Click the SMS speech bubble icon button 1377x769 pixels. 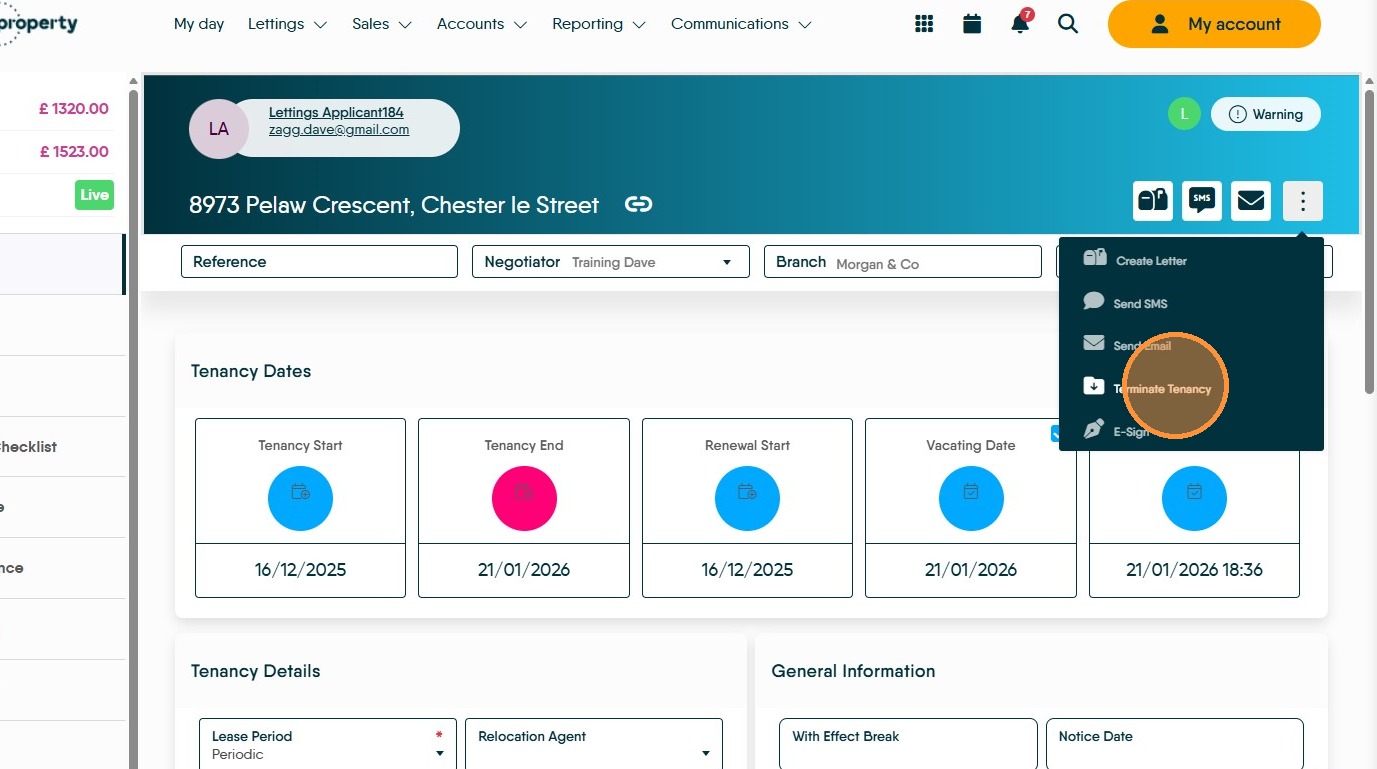pos(1202,201)
